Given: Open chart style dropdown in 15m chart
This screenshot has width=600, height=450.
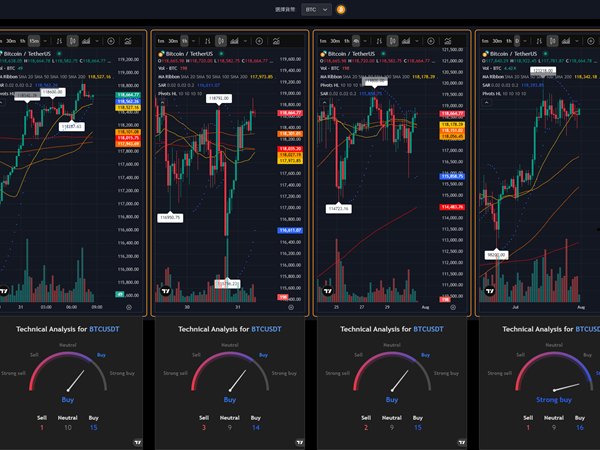Looking at the screenshot, I should point(97,41).
